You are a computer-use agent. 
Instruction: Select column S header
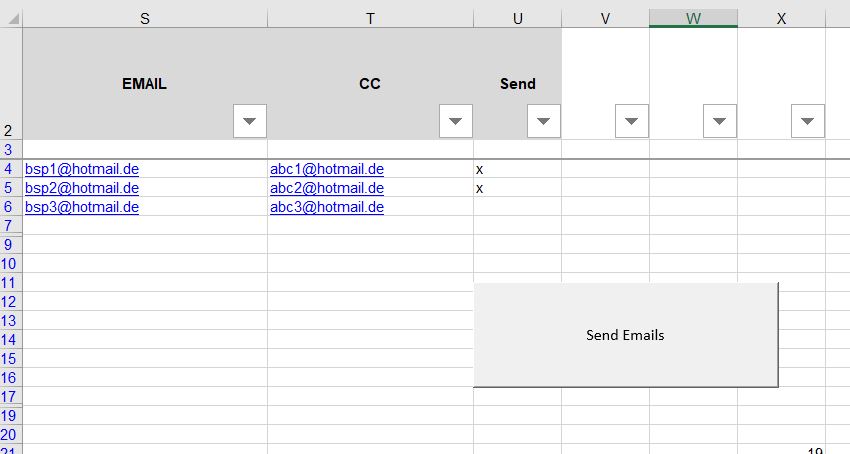[145, 18]
